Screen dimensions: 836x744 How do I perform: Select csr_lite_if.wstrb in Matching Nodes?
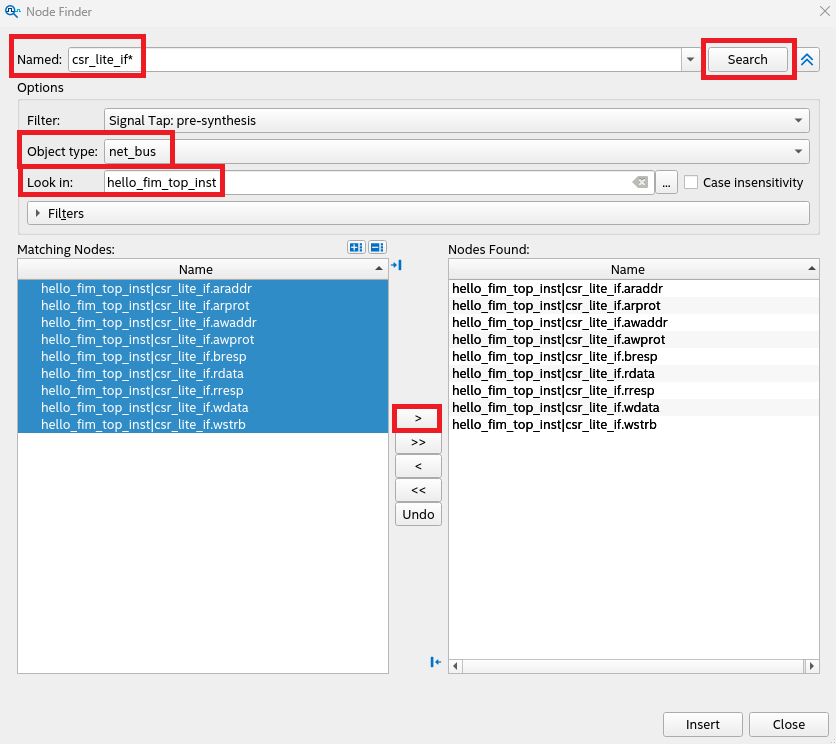click(x=203, y=425)
